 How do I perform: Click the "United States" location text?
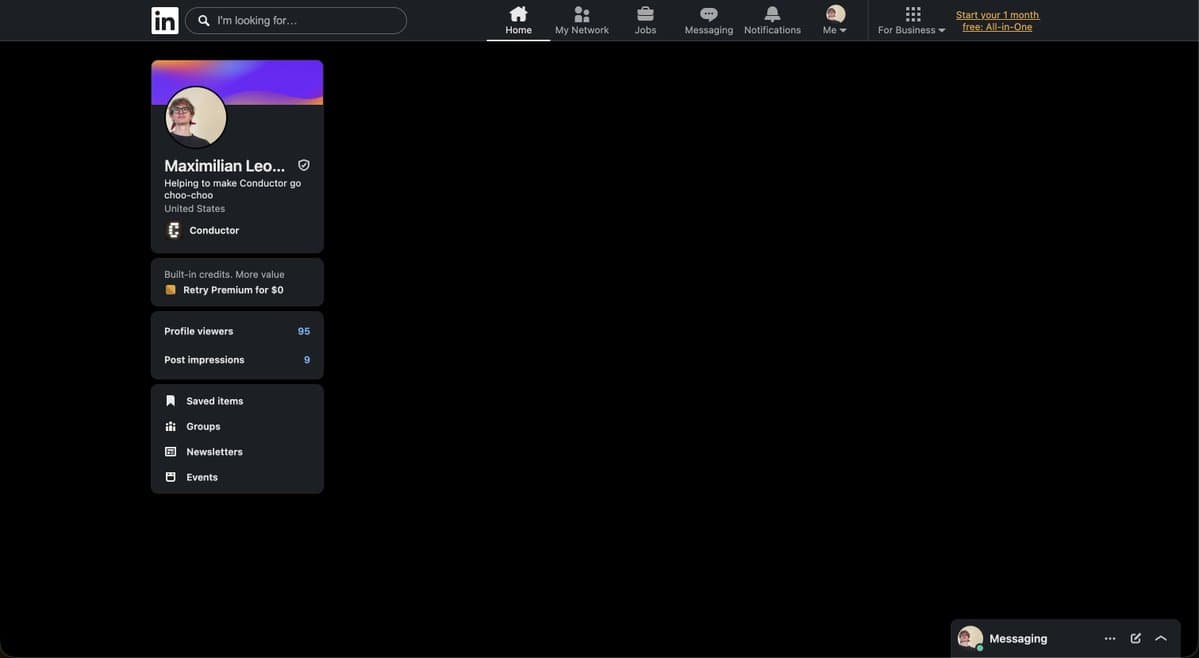click(x=195, y=209)
